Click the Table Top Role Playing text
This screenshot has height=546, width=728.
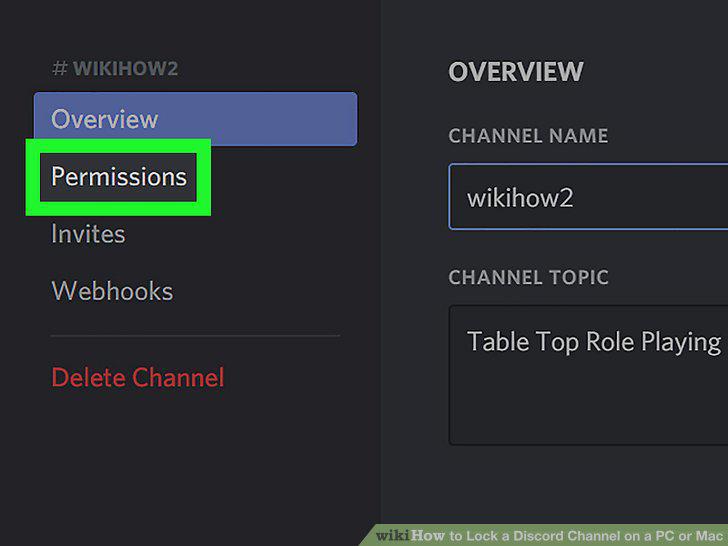point(594,343)
